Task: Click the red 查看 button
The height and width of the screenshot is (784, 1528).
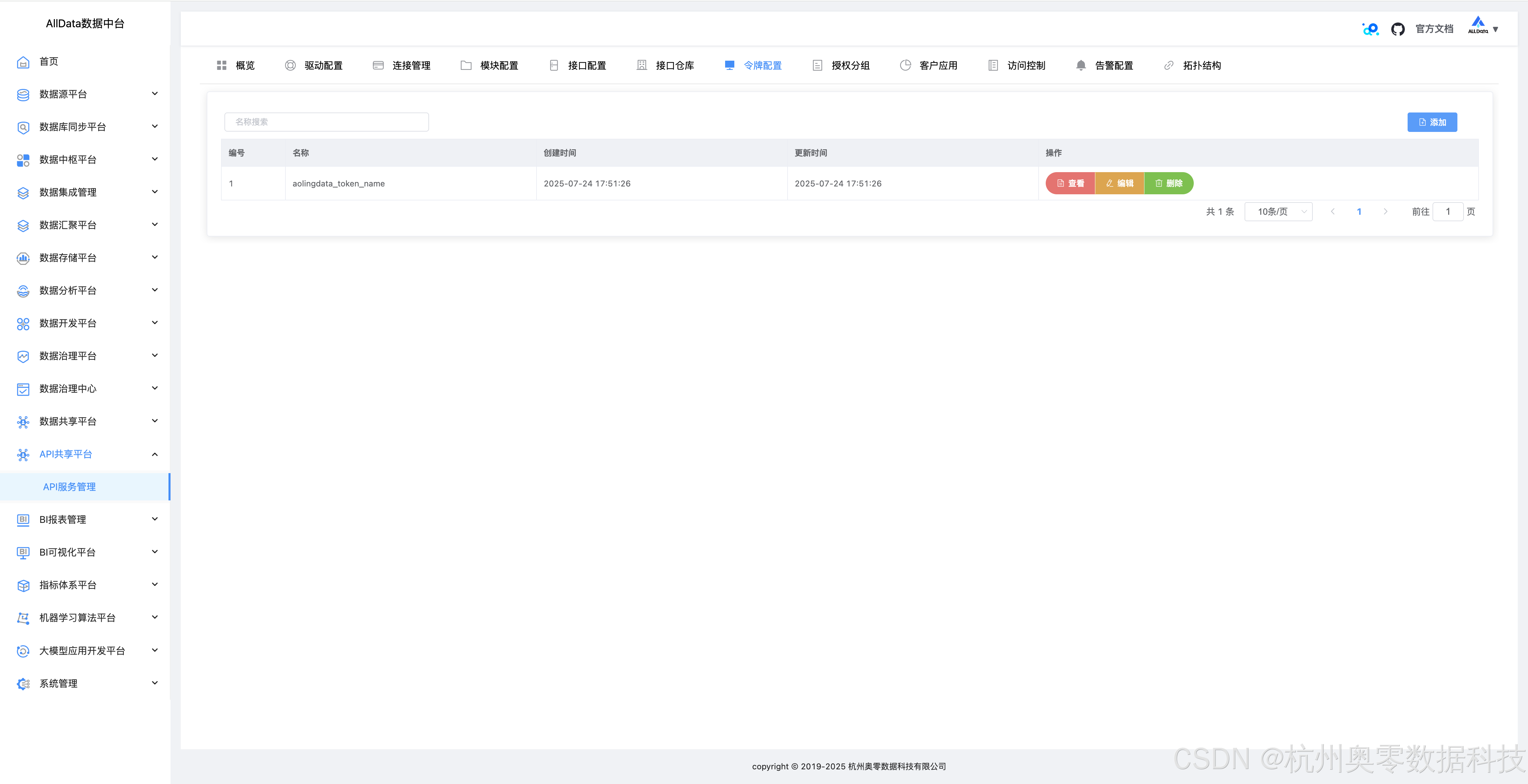Action: [x=1070, y=183]
